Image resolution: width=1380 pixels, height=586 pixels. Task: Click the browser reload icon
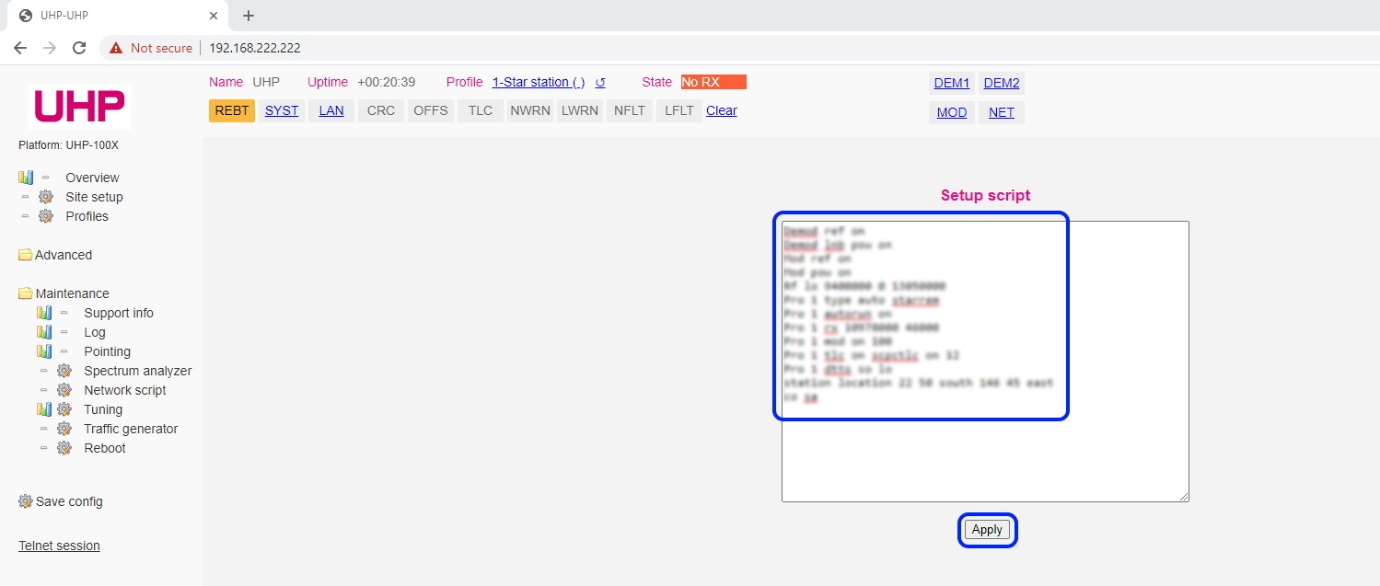tap(80, 48)
